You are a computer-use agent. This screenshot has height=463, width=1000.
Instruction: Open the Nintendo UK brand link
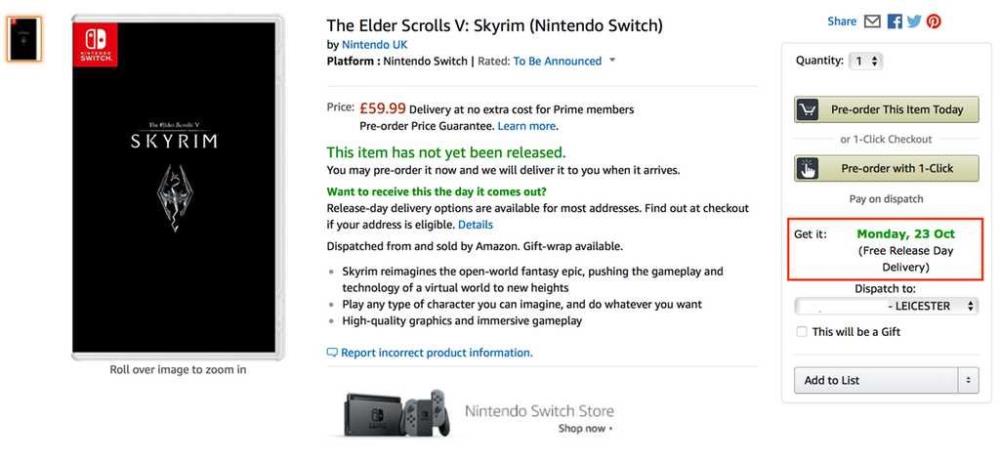point(374,45)
